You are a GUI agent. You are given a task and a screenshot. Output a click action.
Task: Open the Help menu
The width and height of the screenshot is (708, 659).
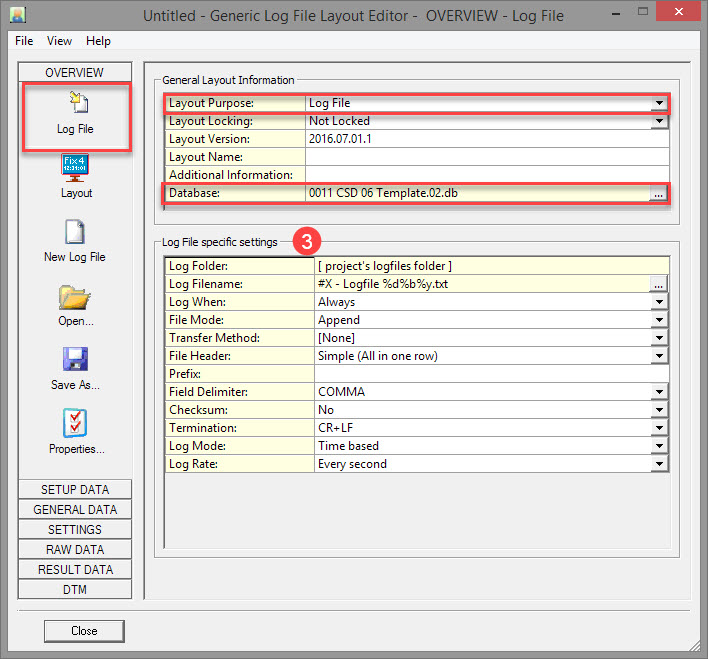[98, 41]
